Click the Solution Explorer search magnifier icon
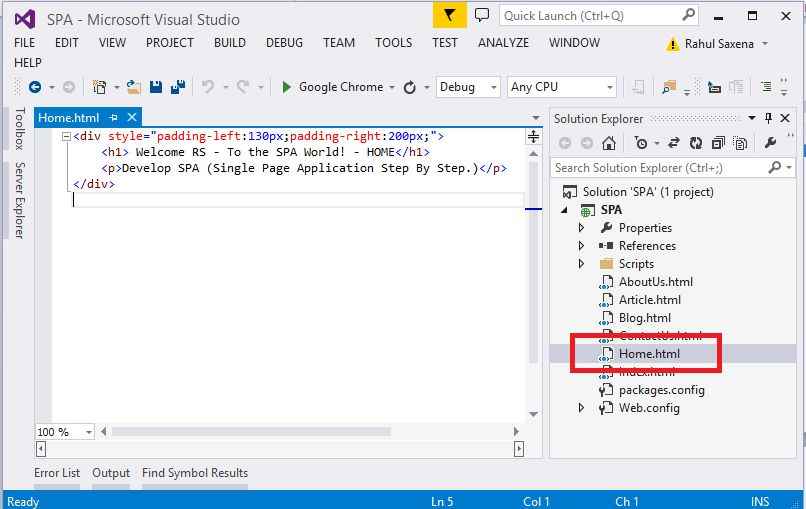Screen dimensions: 806x509 [x=774, y=168]
